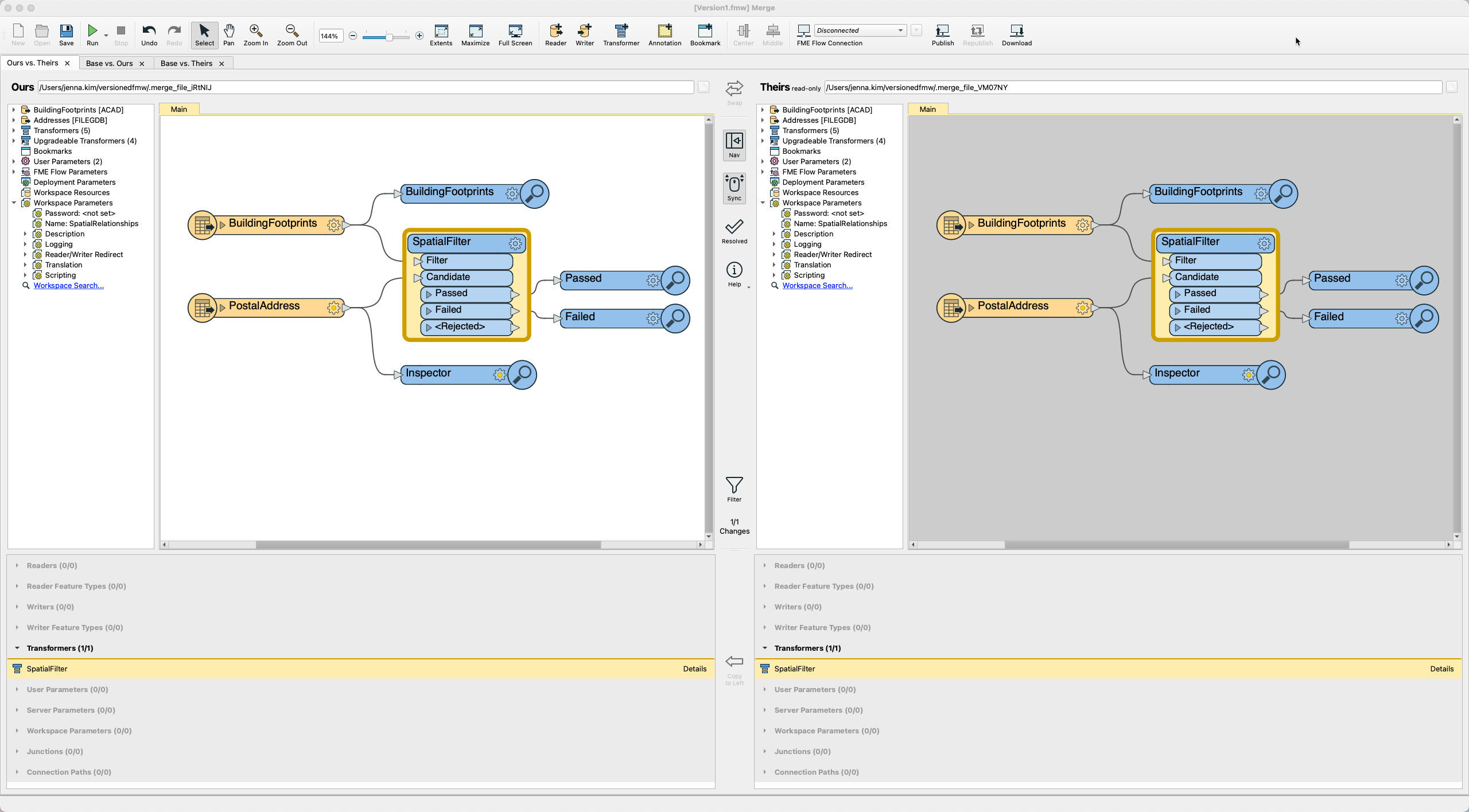Expand the Readers section in bottom panel
The width and height of the screenshot is (1469, 812).
coord(17,565)
